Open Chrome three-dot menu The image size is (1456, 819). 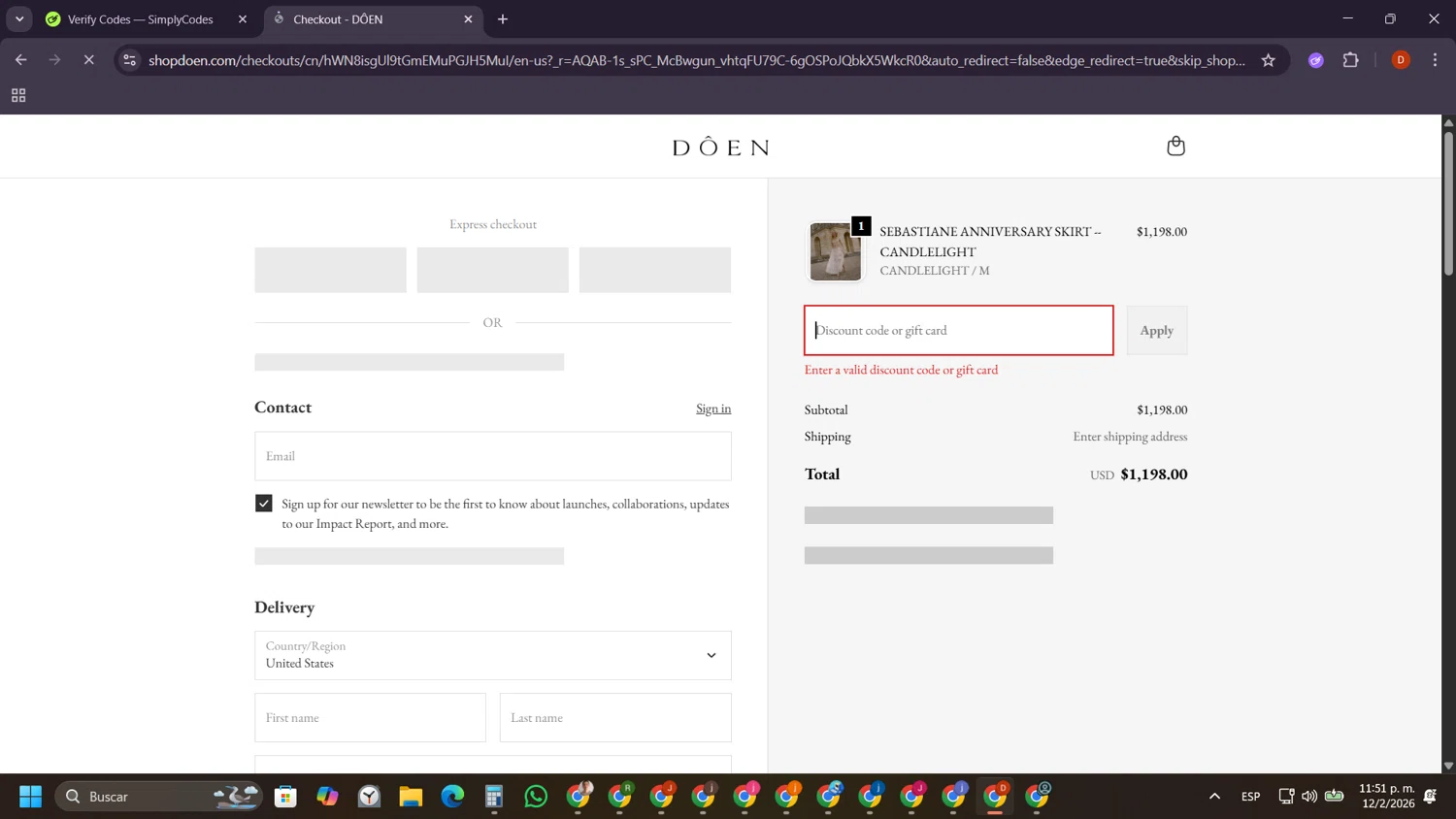pyautogui.click(x=1435, y=60)
